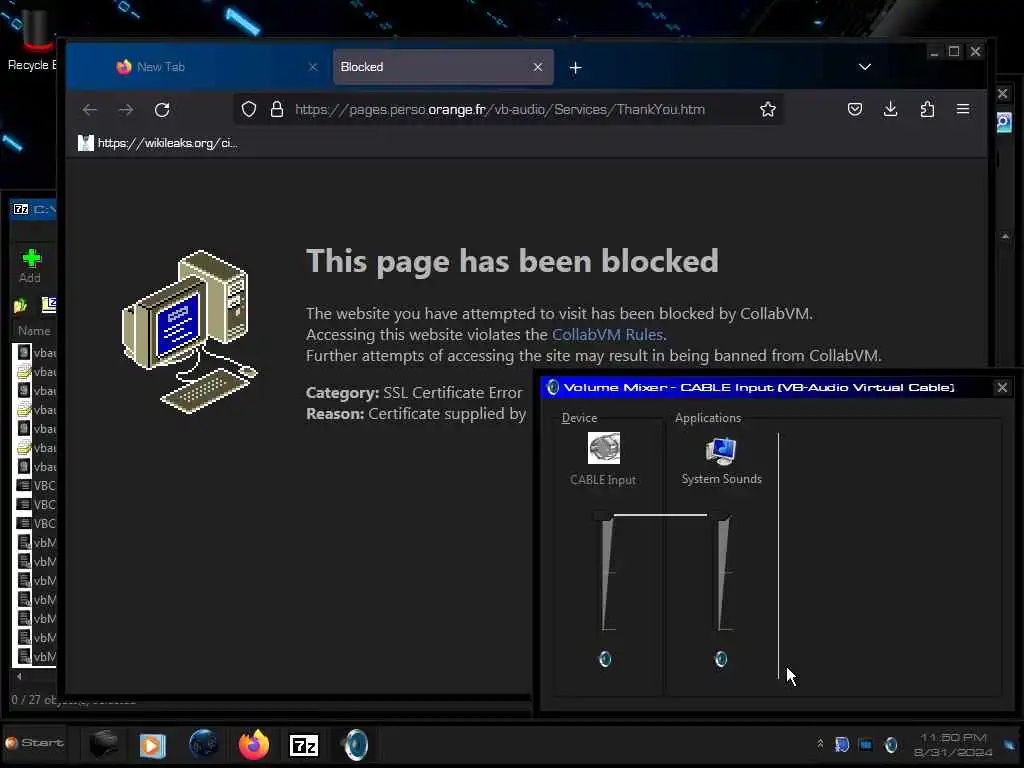This screenshot has width=1024, height=768.
Task: Open the Firefox downloads panel
Action: [890, 109]
